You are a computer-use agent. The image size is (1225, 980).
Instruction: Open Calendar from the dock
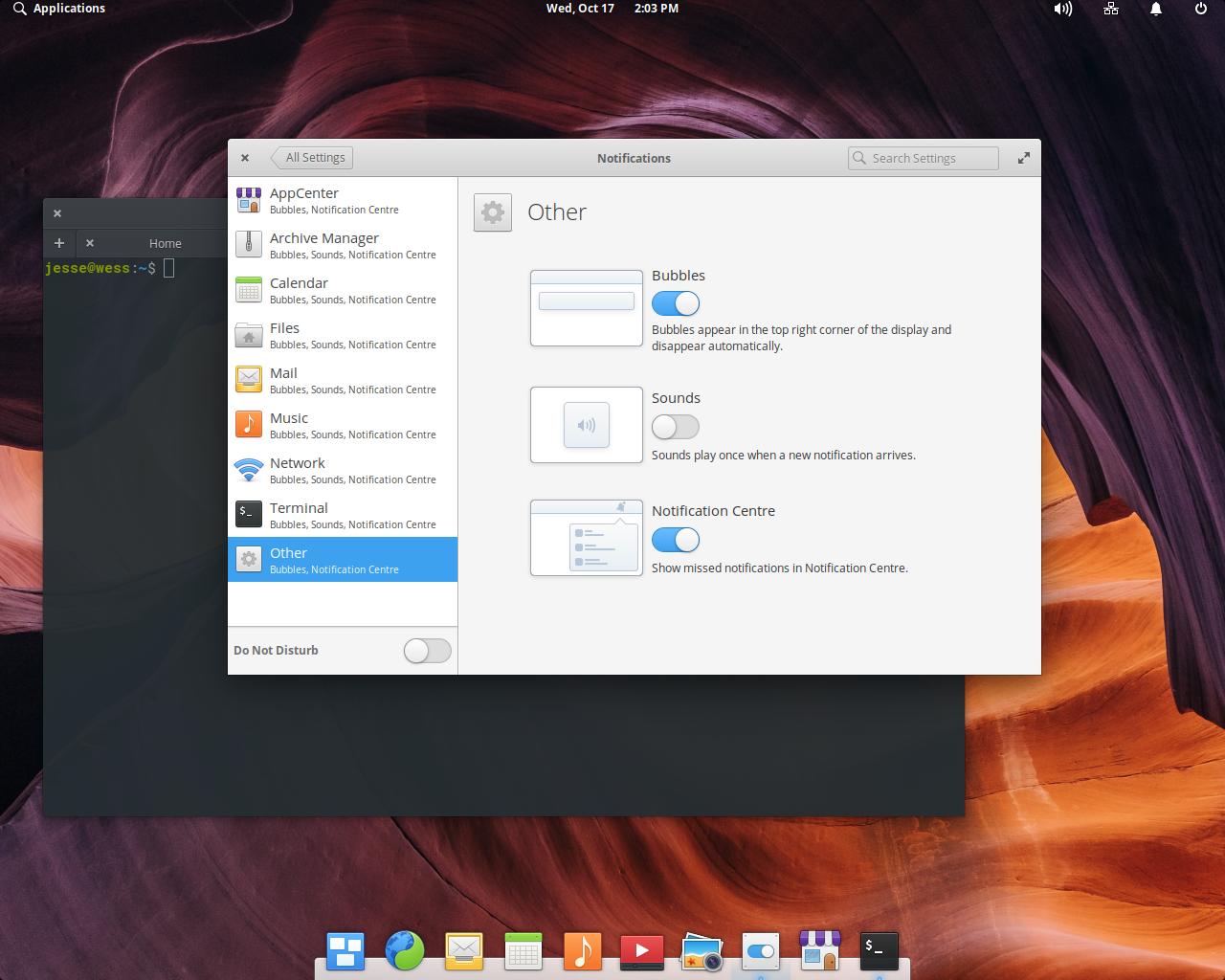pyautogui.click(x=523, y=951)
